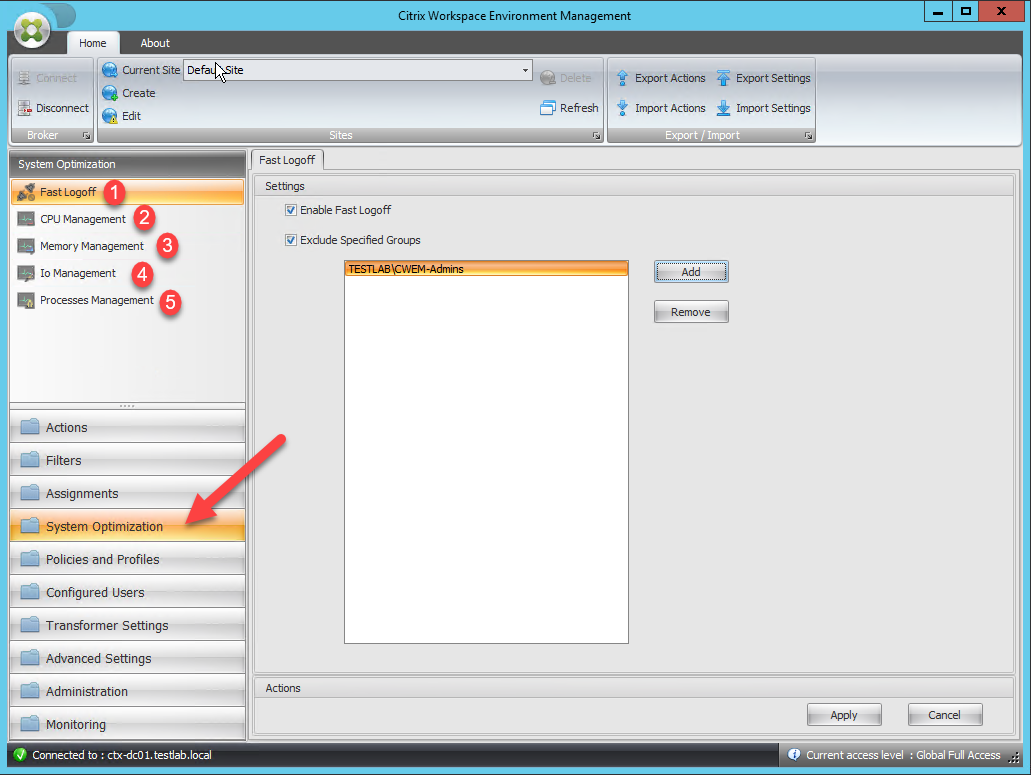Click the Add button
Viewport: 1031px width, 775px height.
[x=691, y=271]
